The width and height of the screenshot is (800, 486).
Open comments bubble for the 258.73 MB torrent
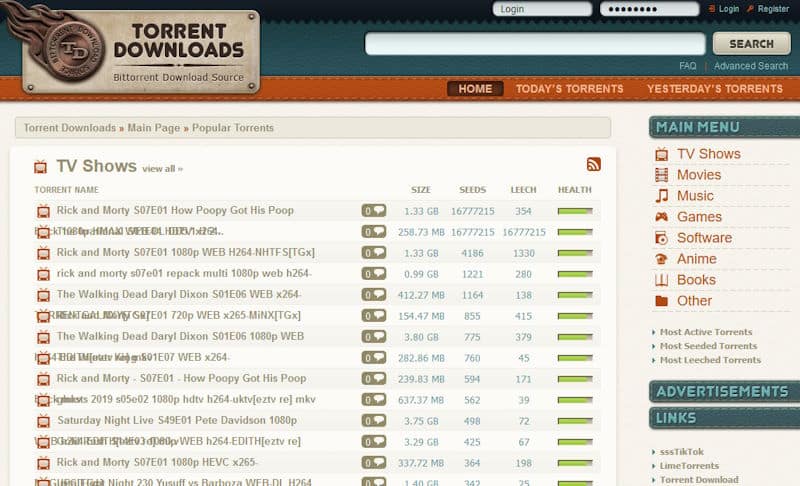(374, 232)
